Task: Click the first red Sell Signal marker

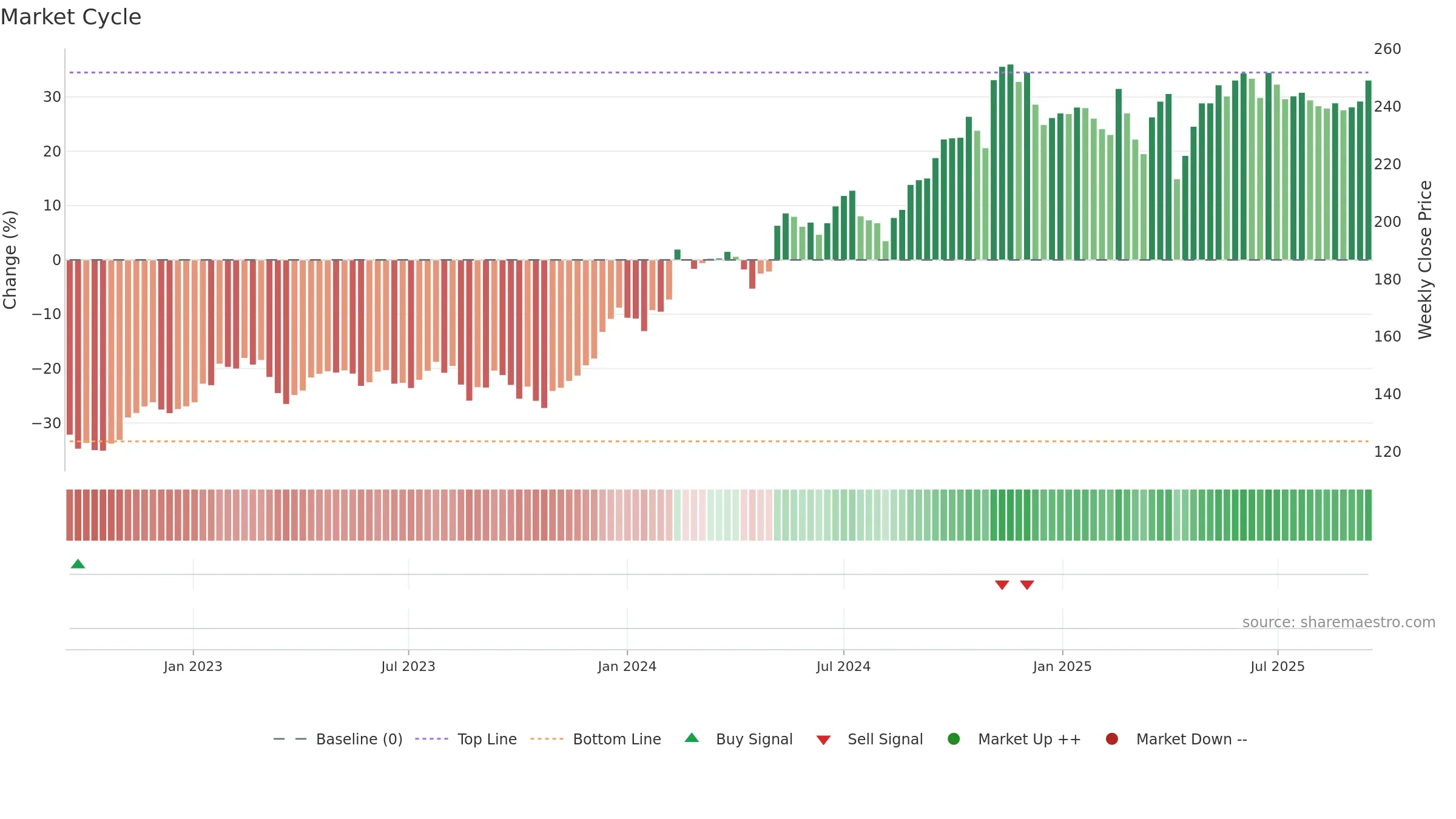Action: click(1002, 585)
